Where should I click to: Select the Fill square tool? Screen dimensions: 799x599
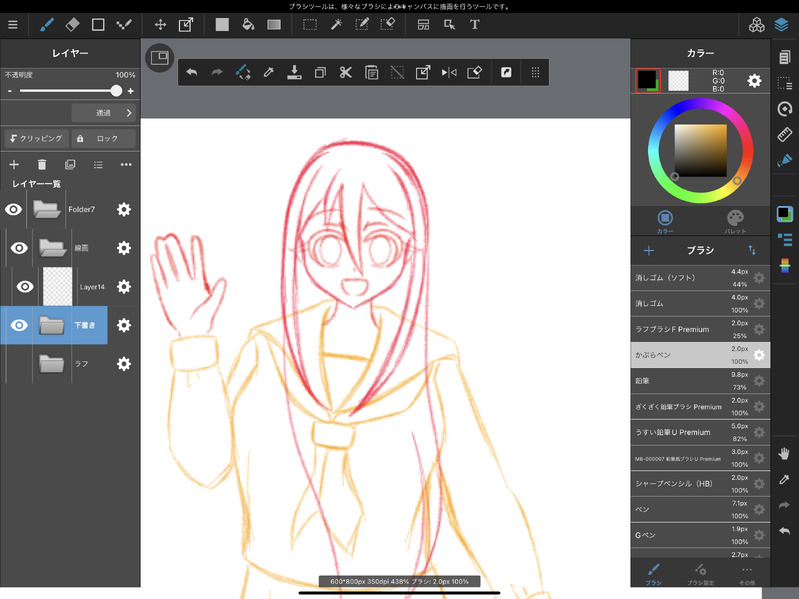click(222, 24)
